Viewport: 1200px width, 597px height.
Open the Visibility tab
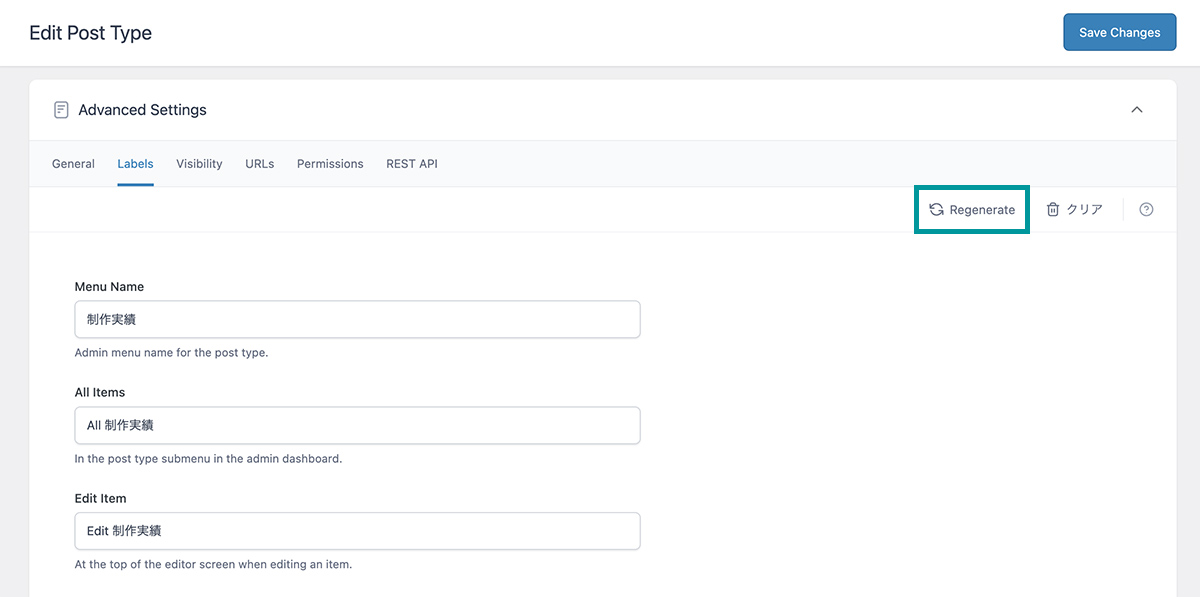(x=199, y=164)
